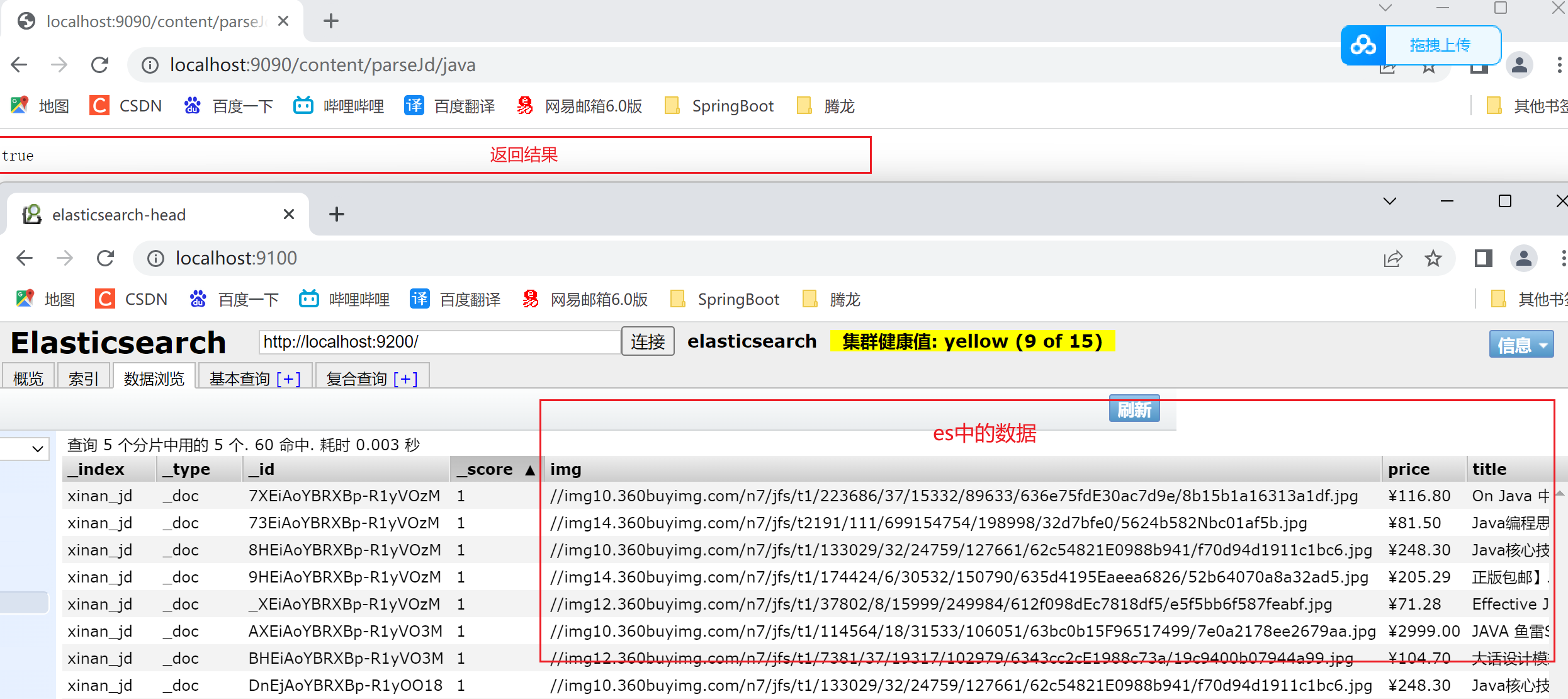Viewport: 1568px width, 699px height.
Task: Share the localhost:9100 page
Action: [x=1393, y=258]
